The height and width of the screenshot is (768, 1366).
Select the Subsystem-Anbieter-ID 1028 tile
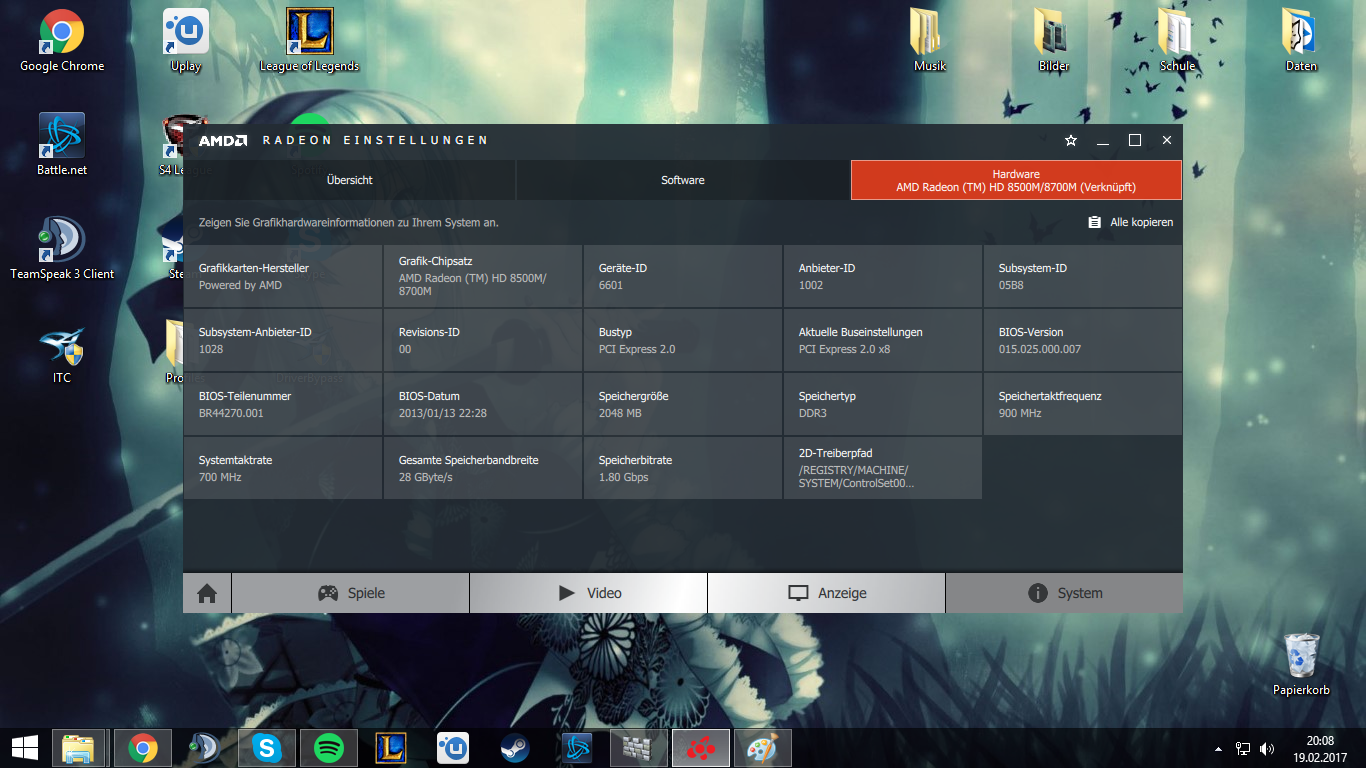(x=283, y=340)
